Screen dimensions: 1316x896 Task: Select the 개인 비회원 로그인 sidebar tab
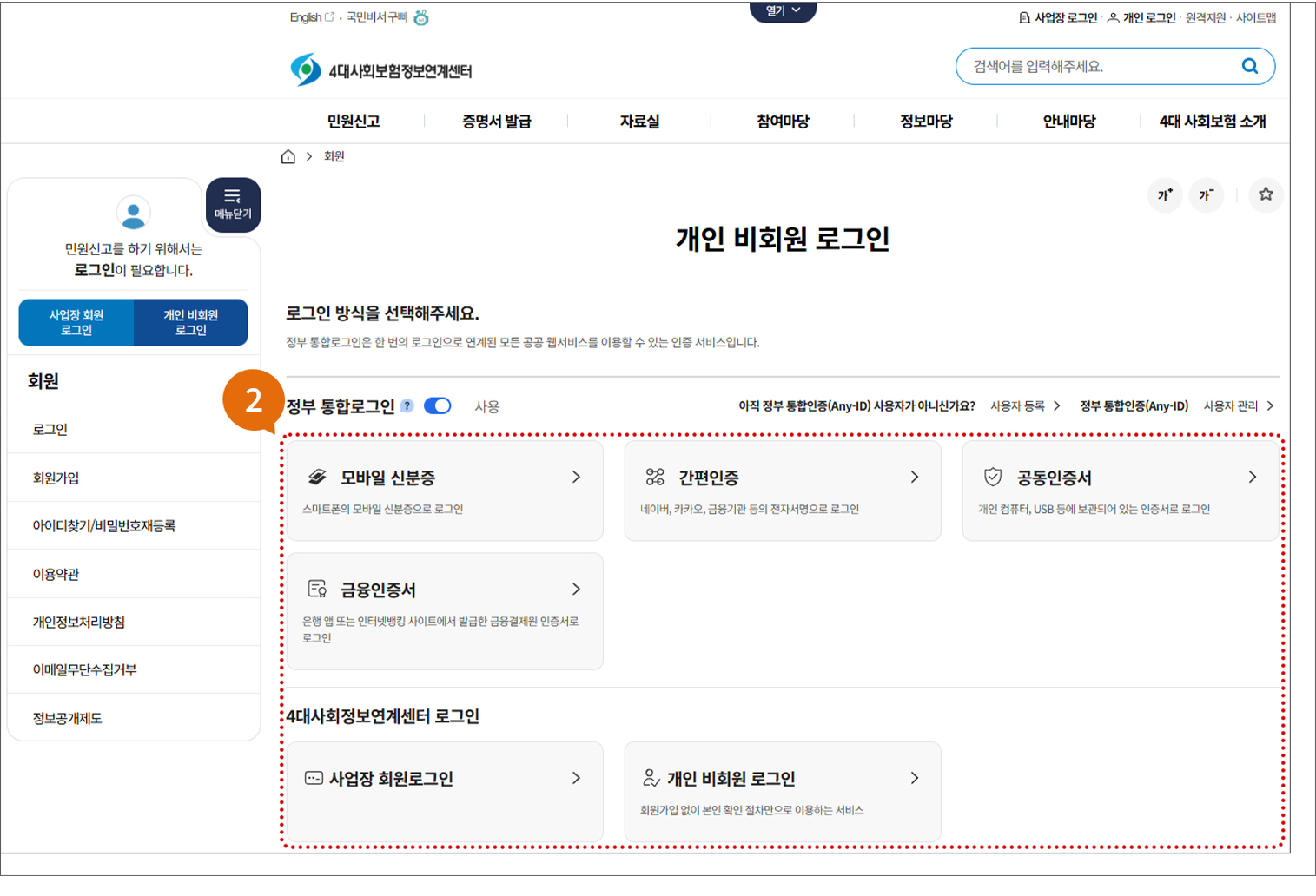coord(191,322)
